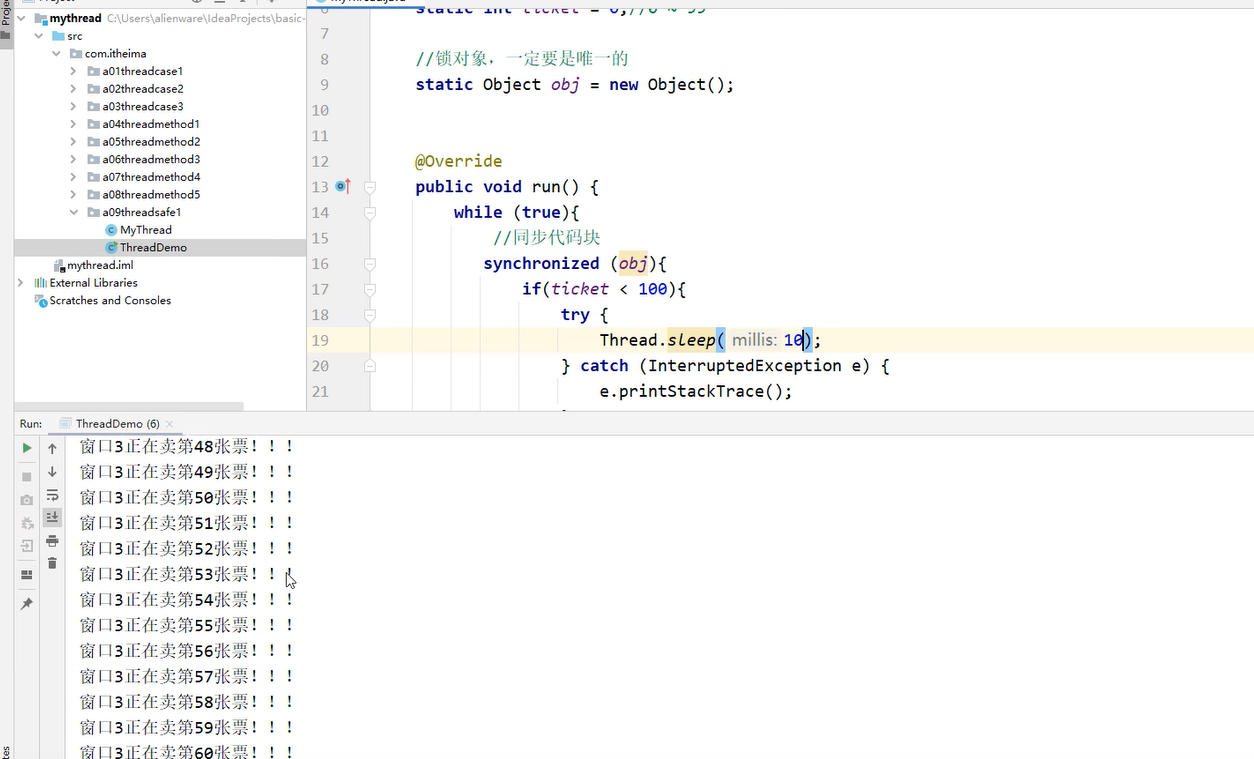Stop the running process in Run panel
The image size is (1254, 759).
pos(27,476)
